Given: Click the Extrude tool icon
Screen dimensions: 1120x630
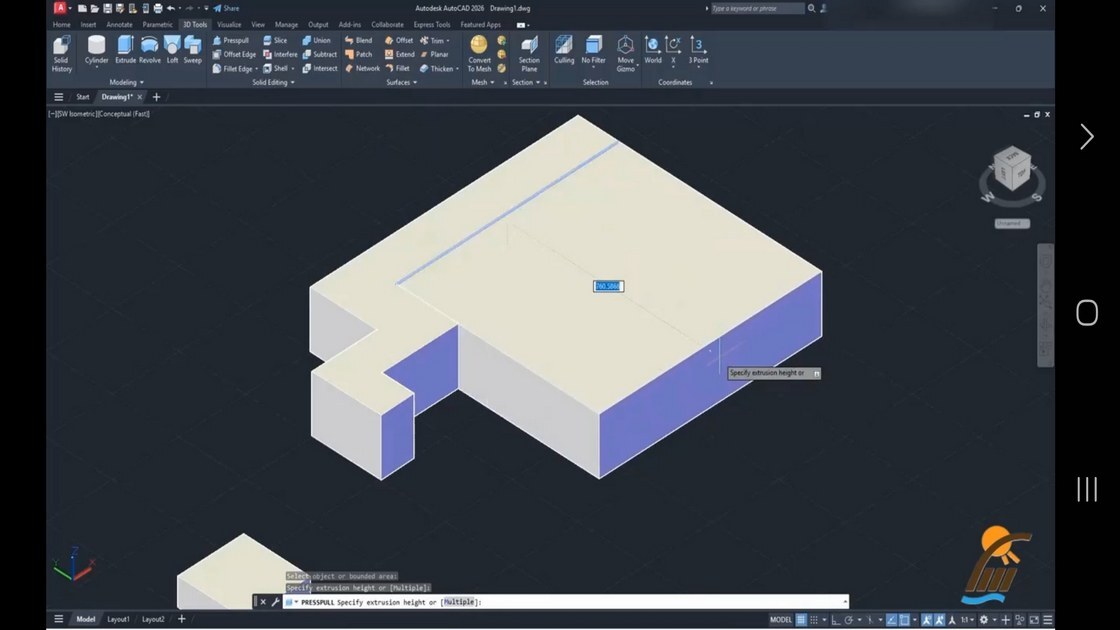Looking at the screenshot, I should pyautogui.click(x=125, y=51).
